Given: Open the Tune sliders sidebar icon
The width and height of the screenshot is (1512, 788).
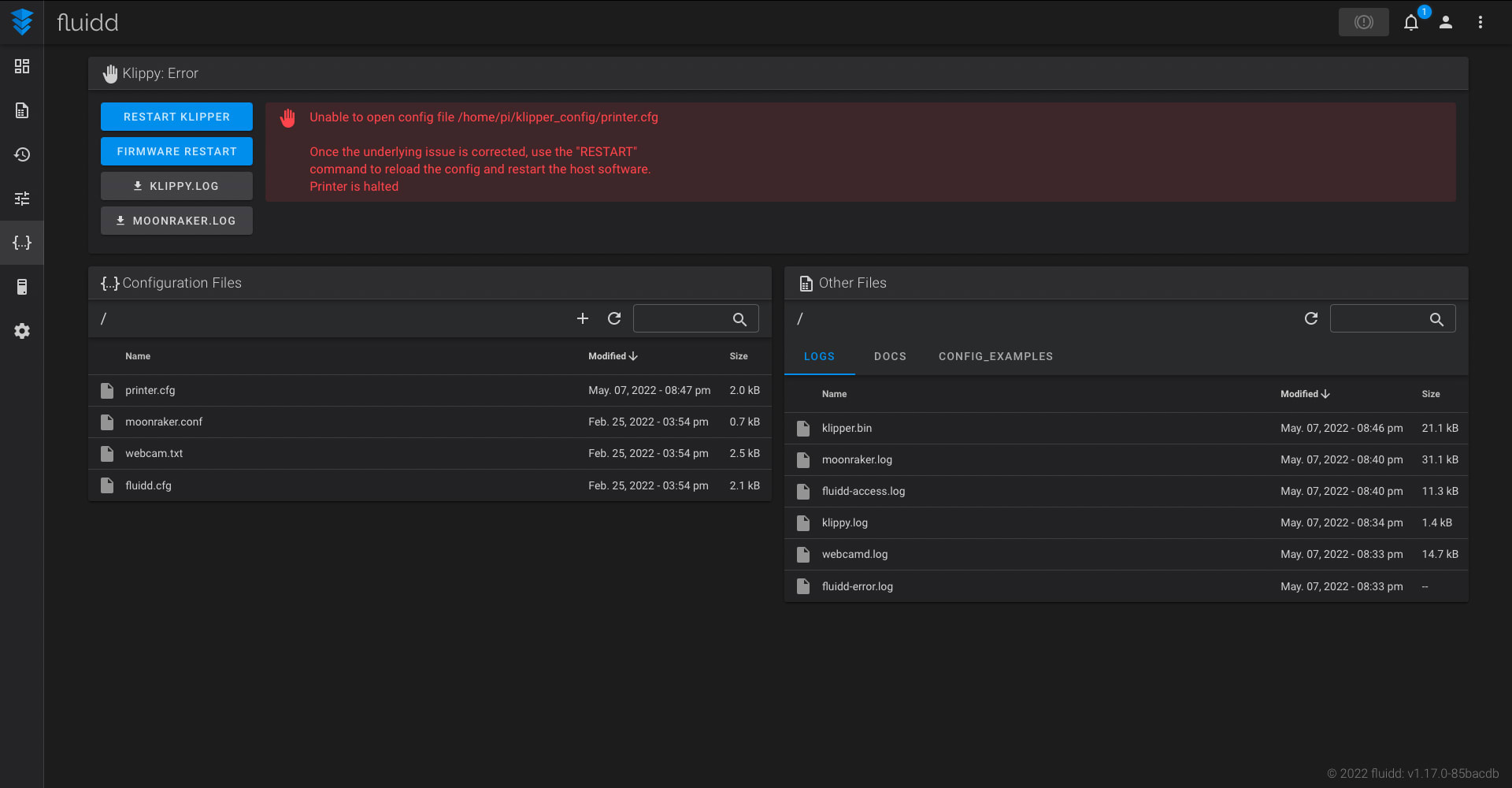Looking at the screenshot, I should [x=22, y=199].
